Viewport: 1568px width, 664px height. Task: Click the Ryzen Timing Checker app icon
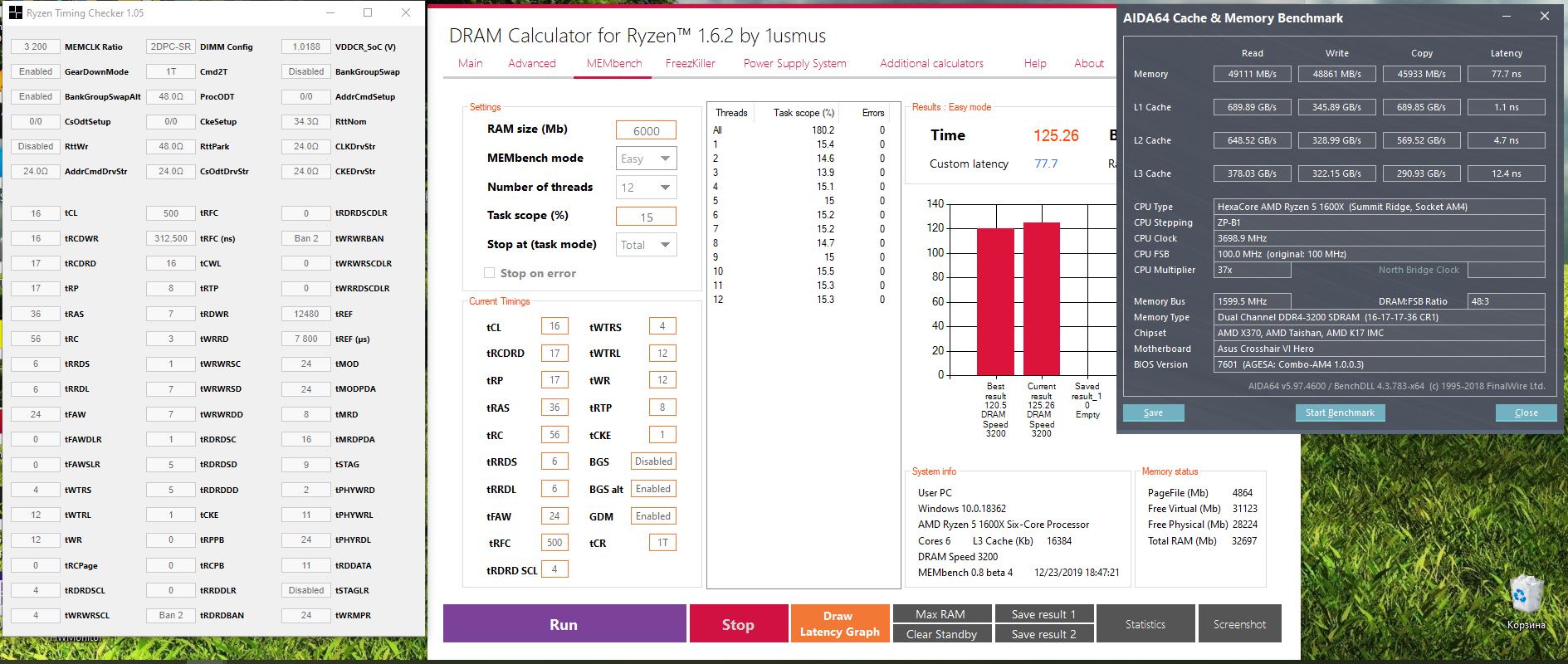[15, 13]
